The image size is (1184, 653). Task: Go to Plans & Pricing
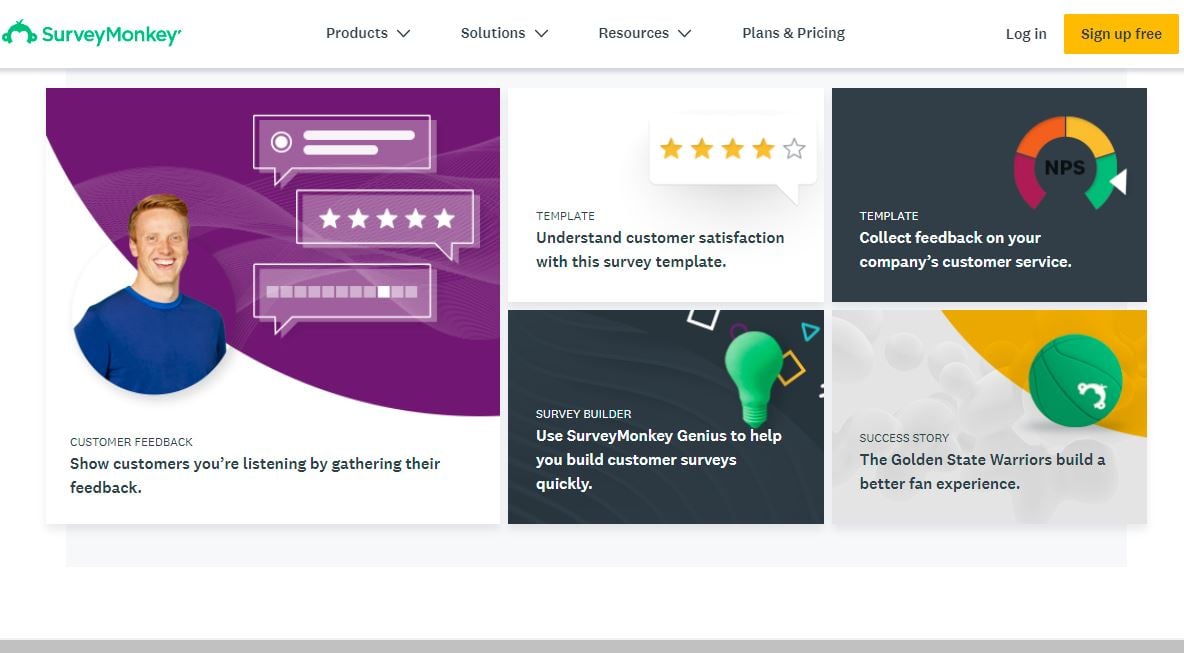[794, 33]
